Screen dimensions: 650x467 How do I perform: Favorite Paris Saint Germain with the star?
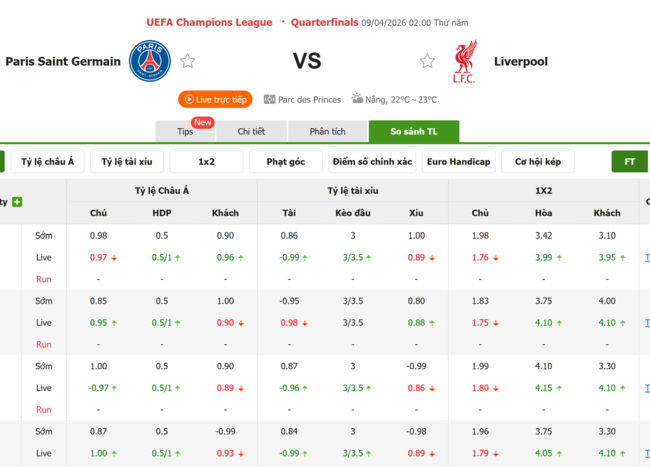(x=187, y=61)
